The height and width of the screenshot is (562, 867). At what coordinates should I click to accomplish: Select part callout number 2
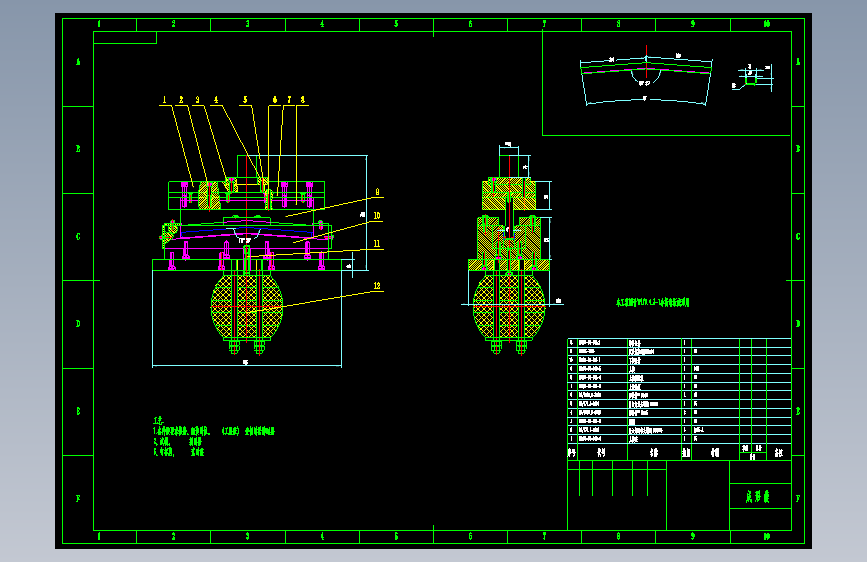tap(181, 100)
